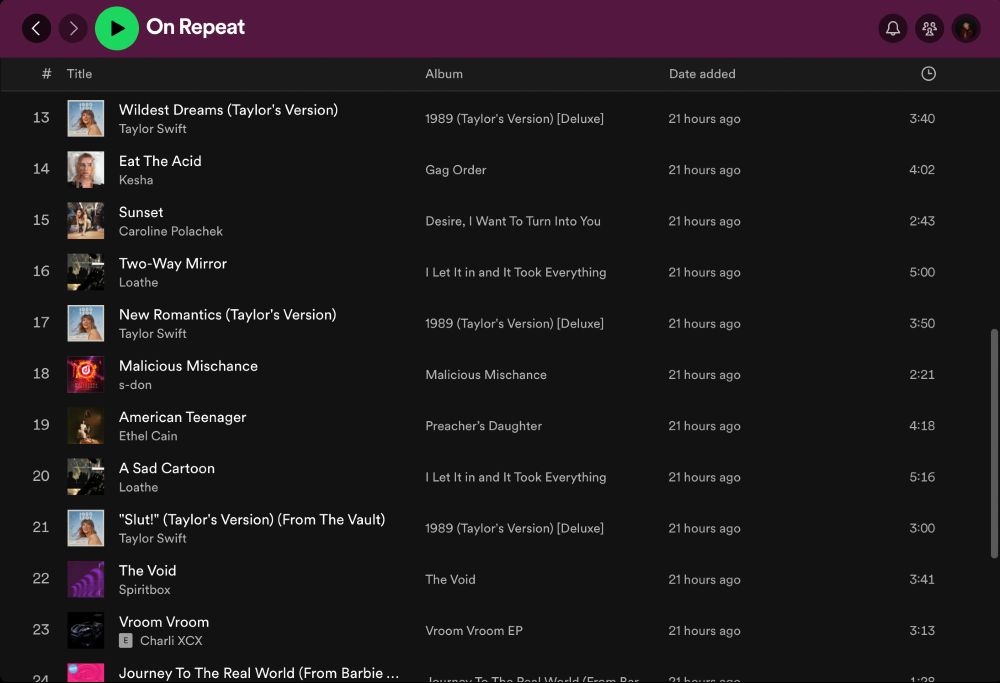Go back with the left arrow button
Screen dimensions: 1000x683
click(x=36, y=28)
